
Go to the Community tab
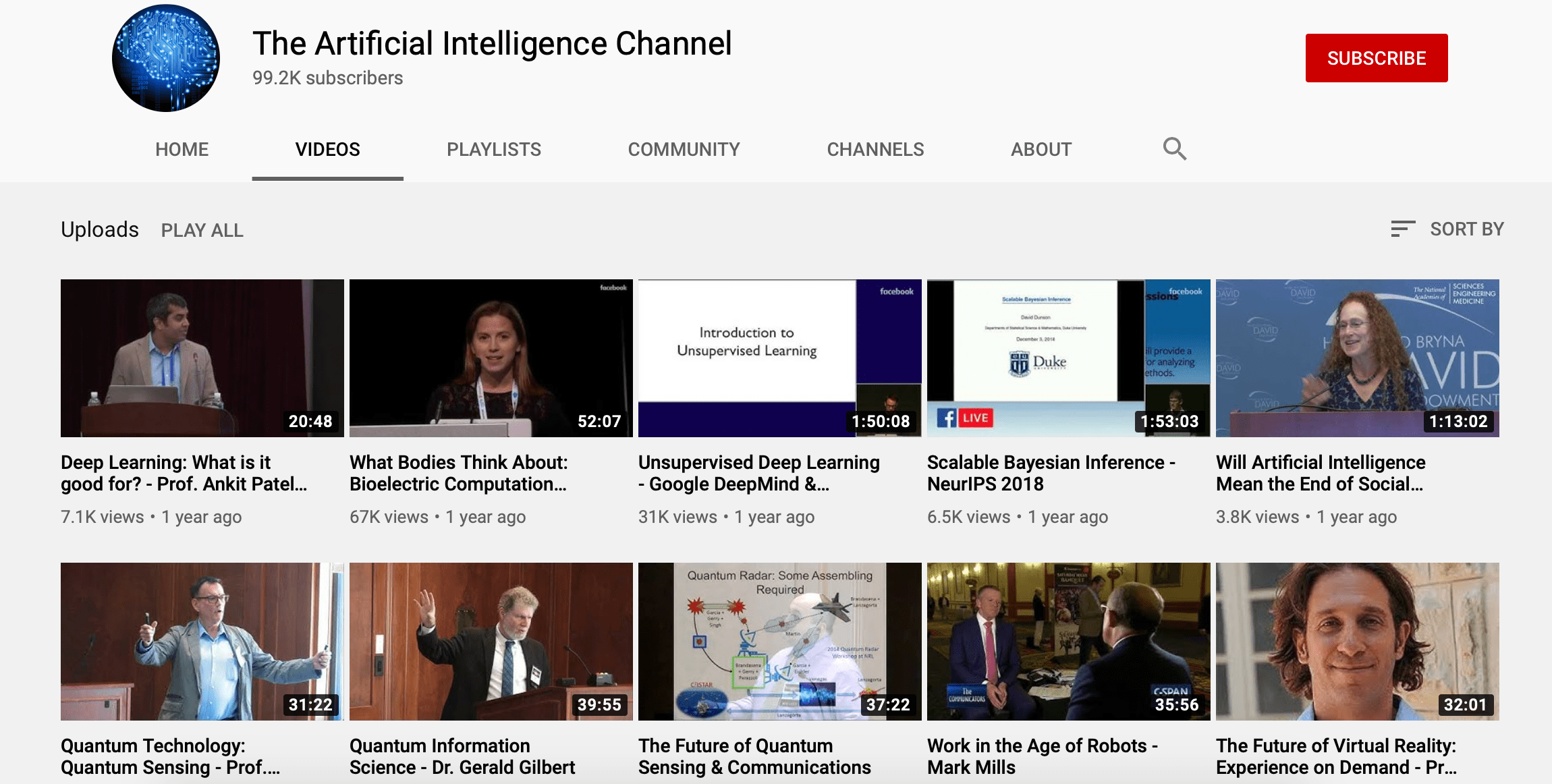click(x=684, y=149)
